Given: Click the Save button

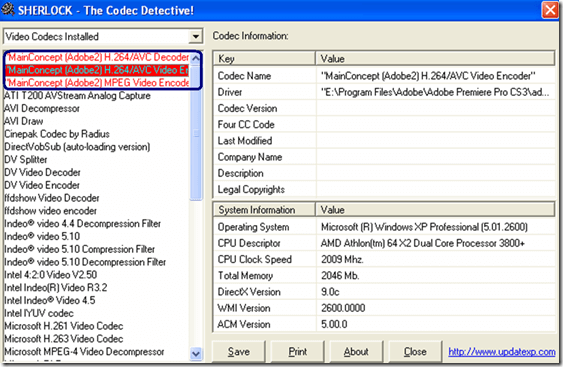Looking at the screenshot, I should coord(238,351).
